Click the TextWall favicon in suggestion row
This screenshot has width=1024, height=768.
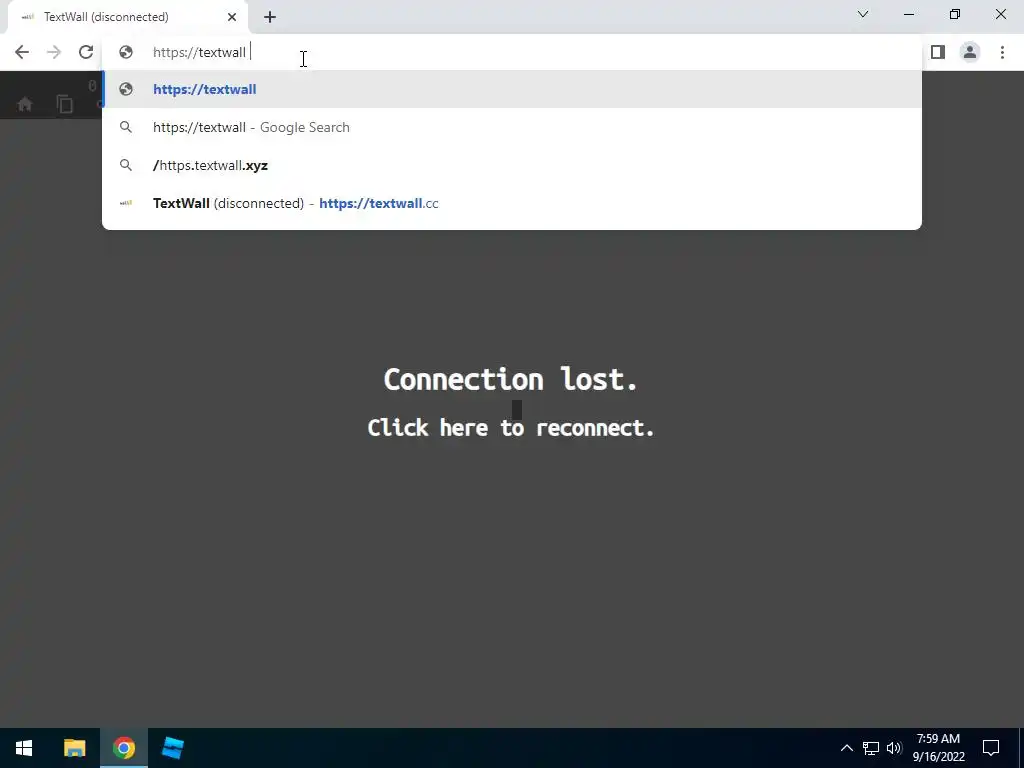pyautogui.click(x=126, y=203)
